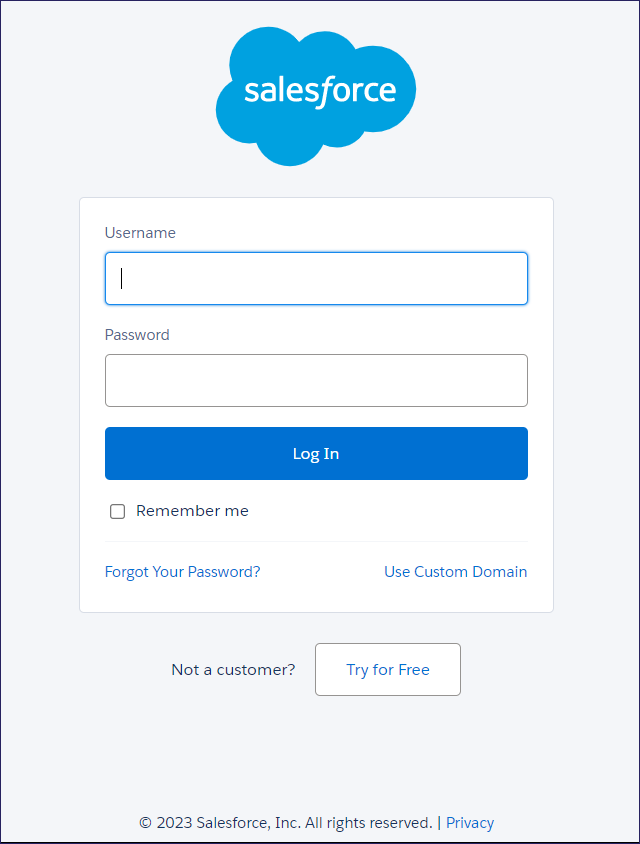The width and height of the screenshot is (640, 844).
Task: Click the Try for Free button
Action: pos(388,669)
